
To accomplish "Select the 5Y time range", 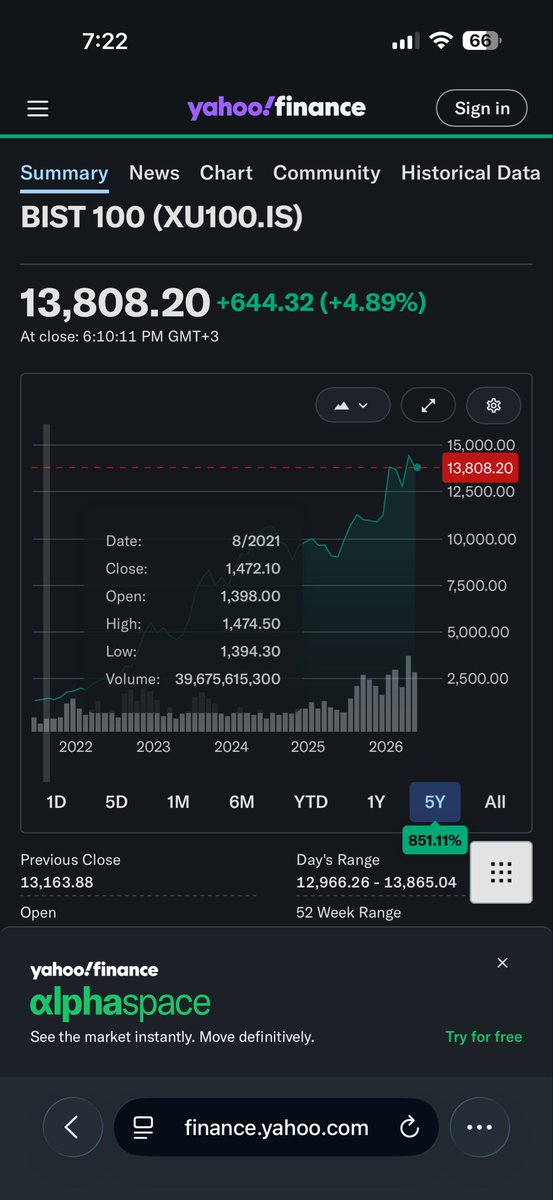I will (x=435, y=802).
